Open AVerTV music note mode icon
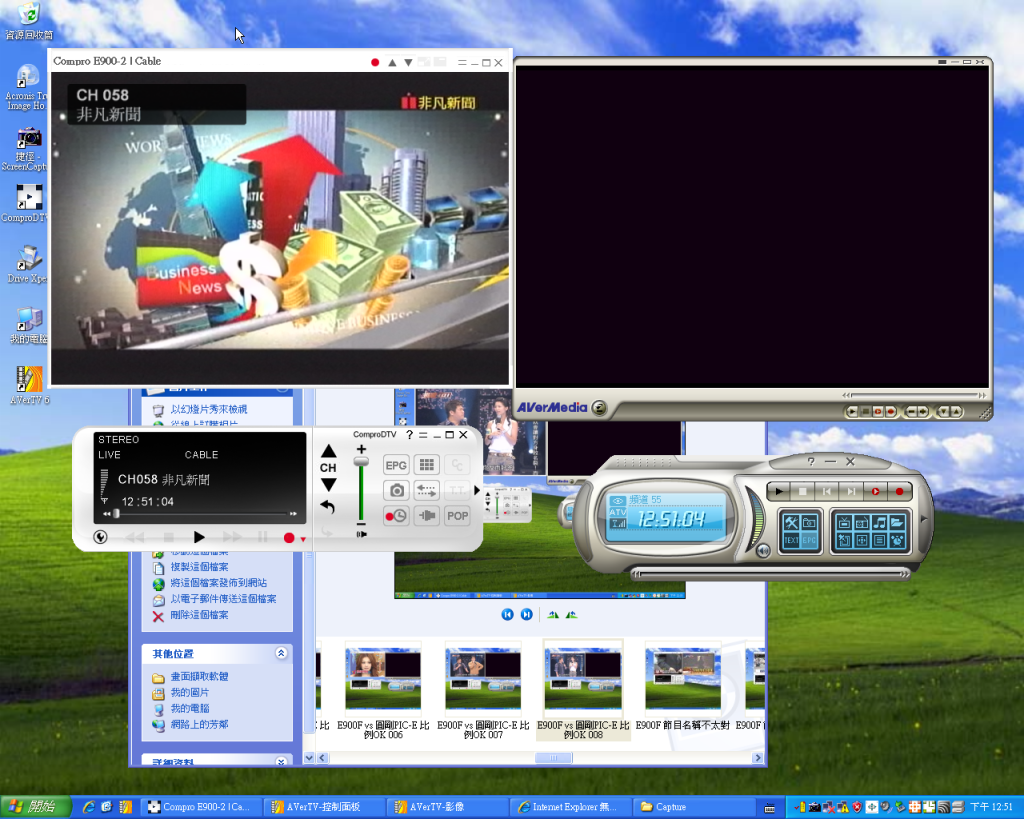The height and width of the screenshot is (819, 1024). 879,522
